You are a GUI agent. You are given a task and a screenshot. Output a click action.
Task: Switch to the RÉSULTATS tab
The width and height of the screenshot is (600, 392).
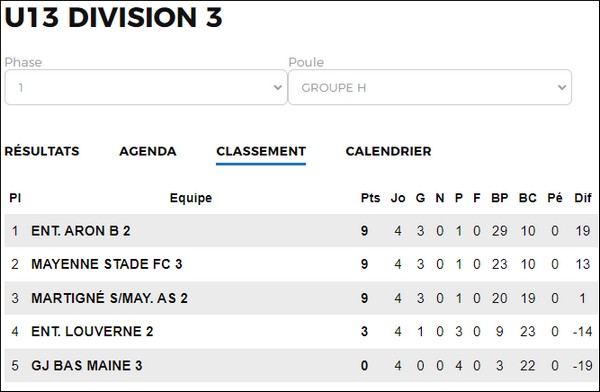pyautogui.click(x=42, y=151)
